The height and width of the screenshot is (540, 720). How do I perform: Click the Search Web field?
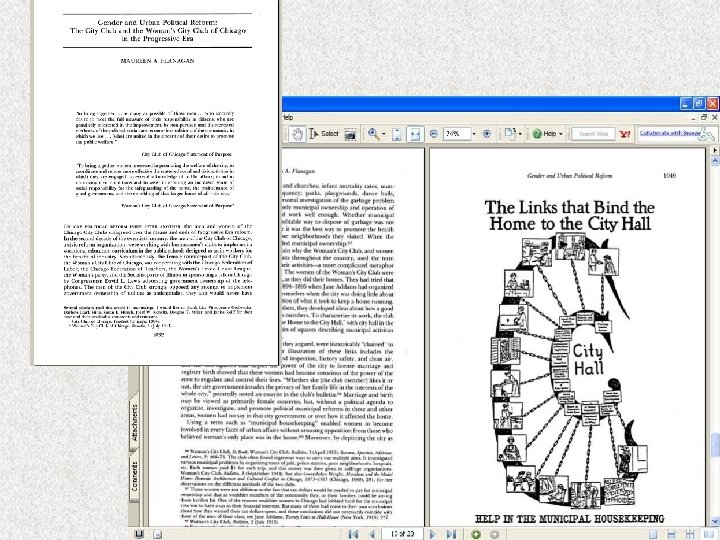click(593, 134)
